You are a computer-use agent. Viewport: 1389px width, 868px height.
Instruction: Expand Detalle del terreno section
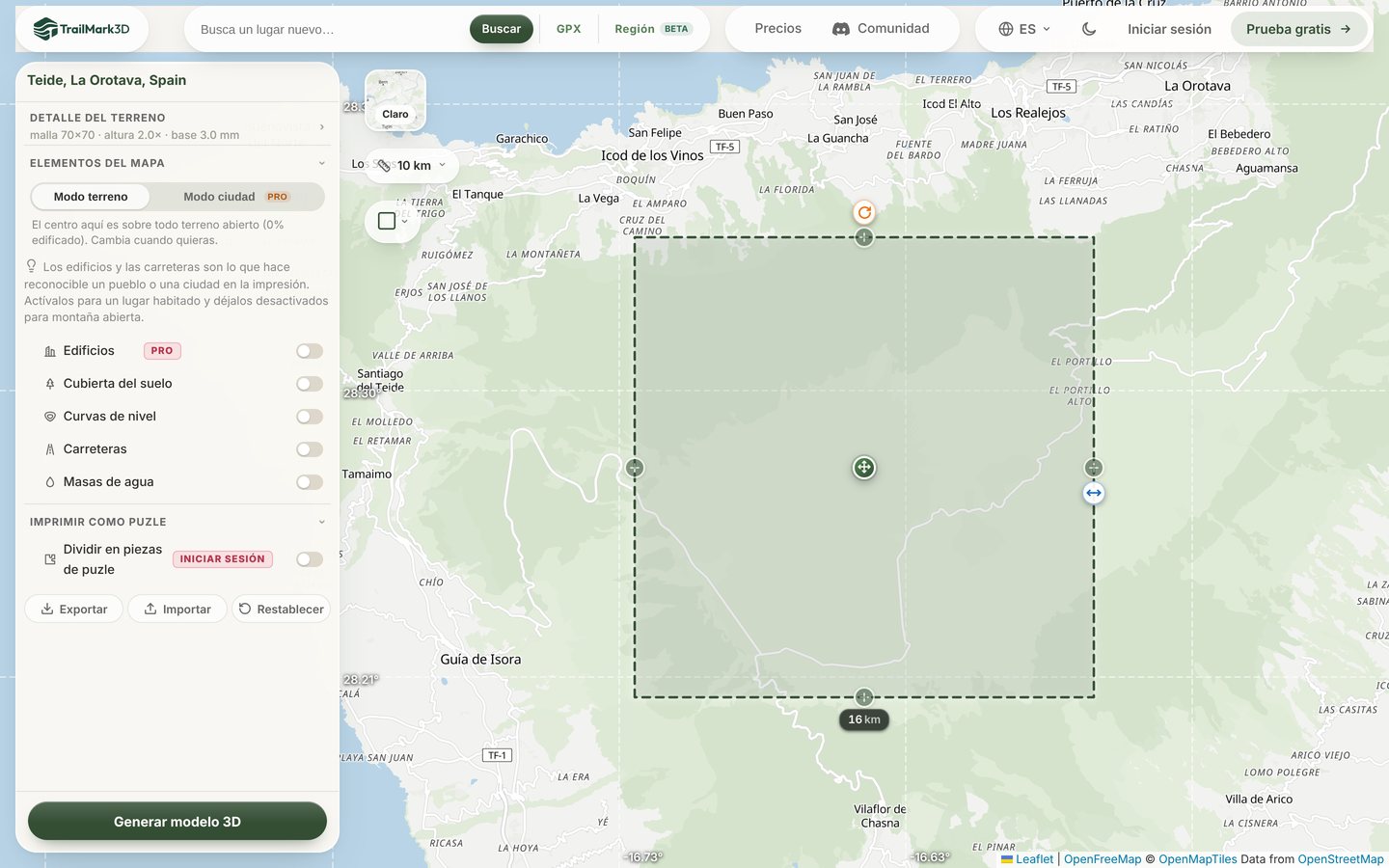(177, 126)
